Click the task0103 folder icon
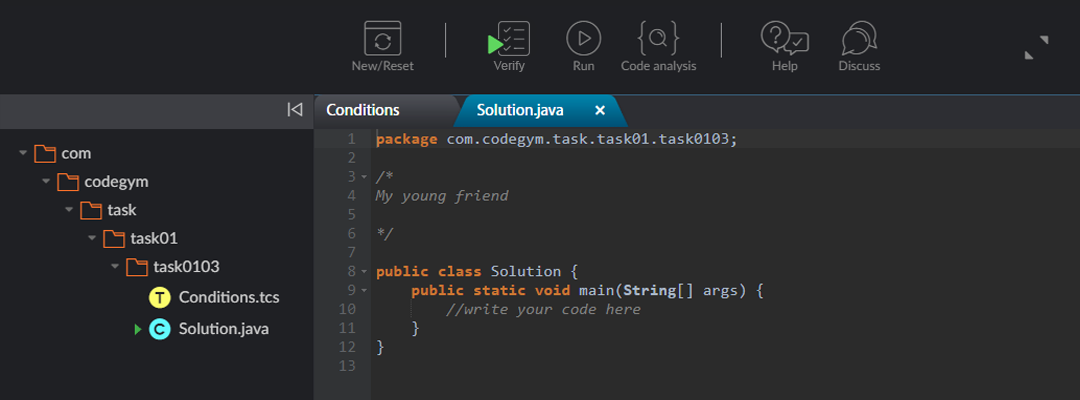 point(137,266)
